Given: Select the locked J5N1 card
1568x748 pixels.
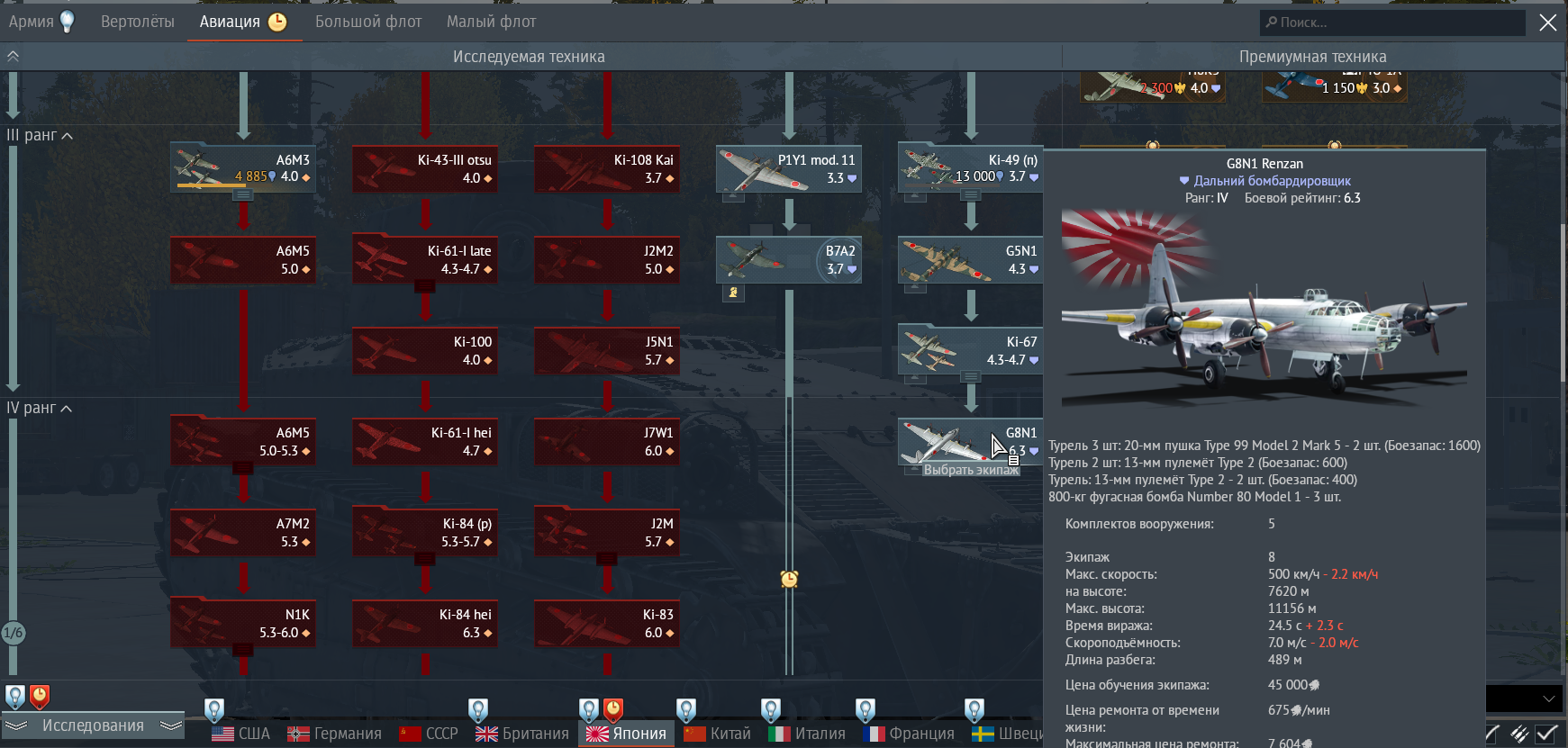Looking at the screenshot, I should (x=607, y=351).
